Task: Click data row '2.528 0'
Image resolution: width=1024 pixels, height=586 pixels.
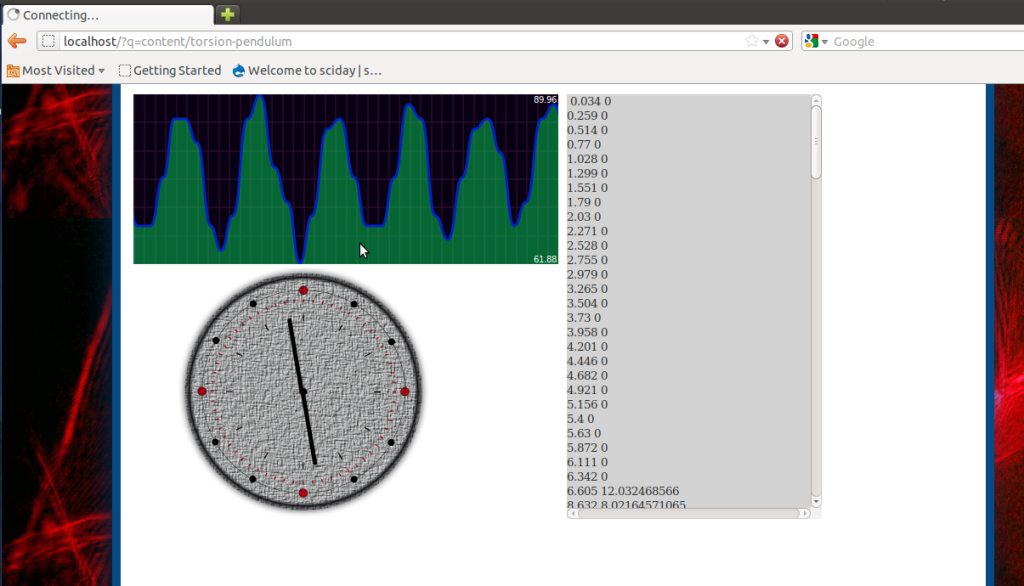Action: tap(587, 246)
